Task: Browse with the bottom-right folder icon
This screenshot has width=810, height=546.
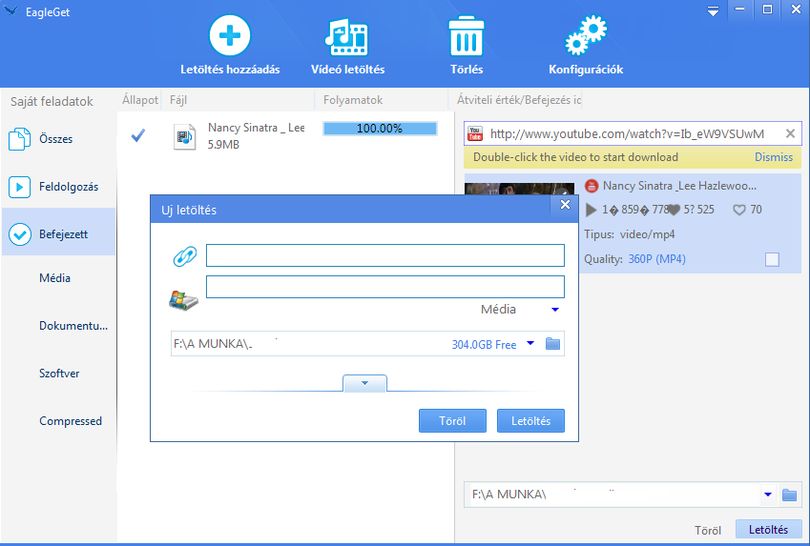Action: click(789, 495)
